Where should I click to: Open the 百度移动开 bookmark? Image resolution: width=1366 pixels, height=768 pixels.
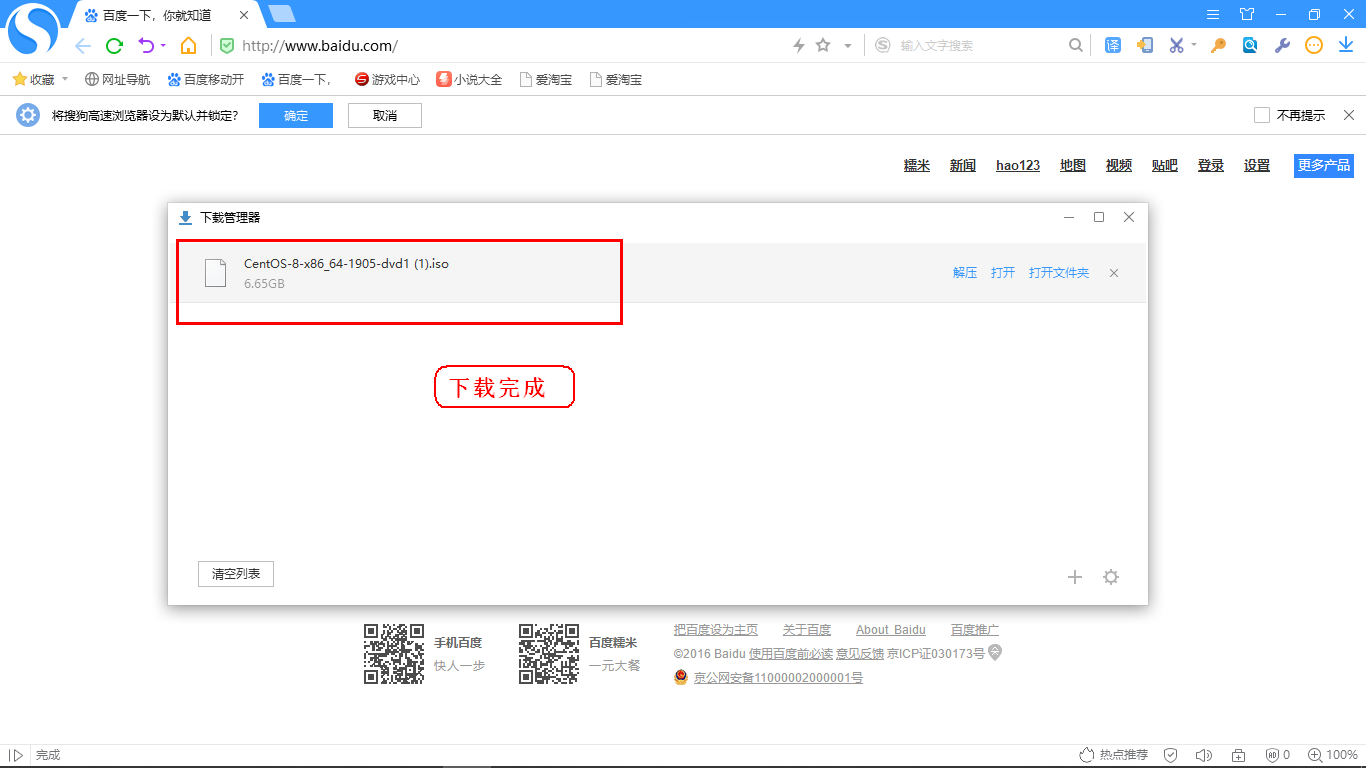tap(206, 79)
